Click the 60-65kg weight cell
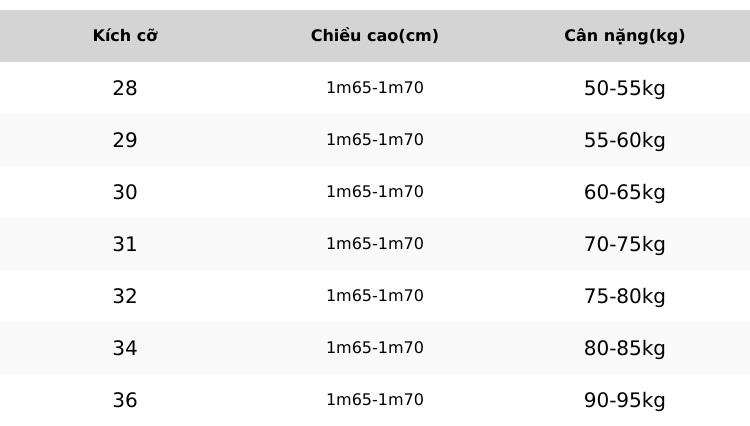 [625, 192]
